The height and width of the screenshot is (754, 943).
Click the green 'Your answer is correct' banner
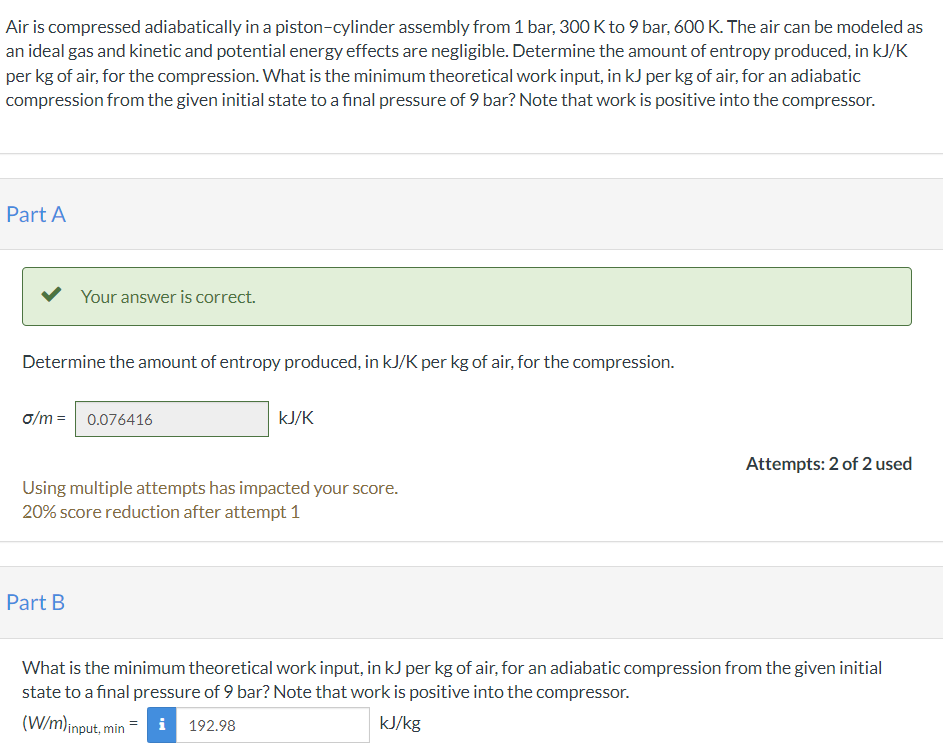[466, 296]
